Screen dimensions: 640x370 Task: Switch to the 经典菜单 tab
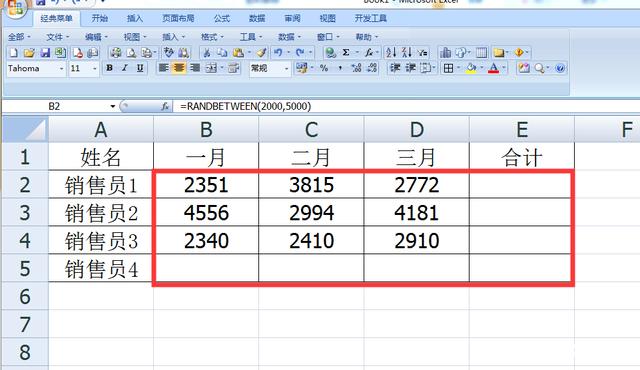click(56, 19)
